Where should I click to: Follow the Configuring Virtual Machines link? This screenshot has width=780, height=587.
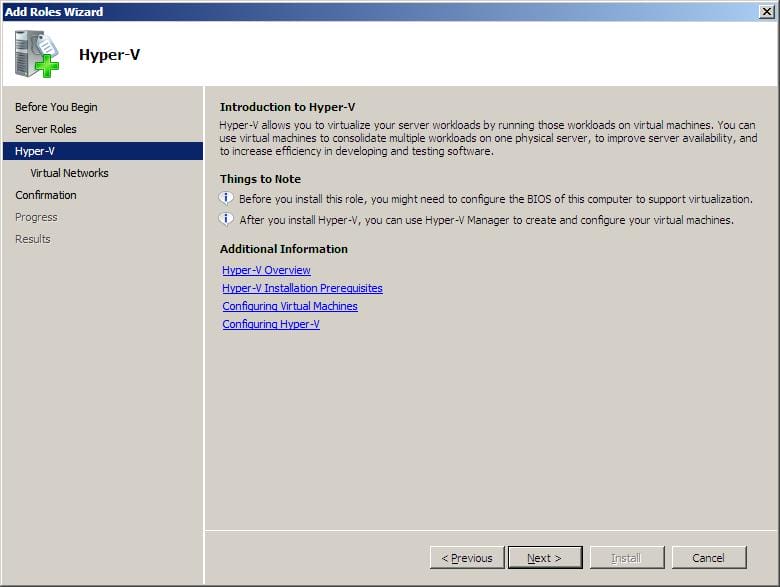[290, 306]
